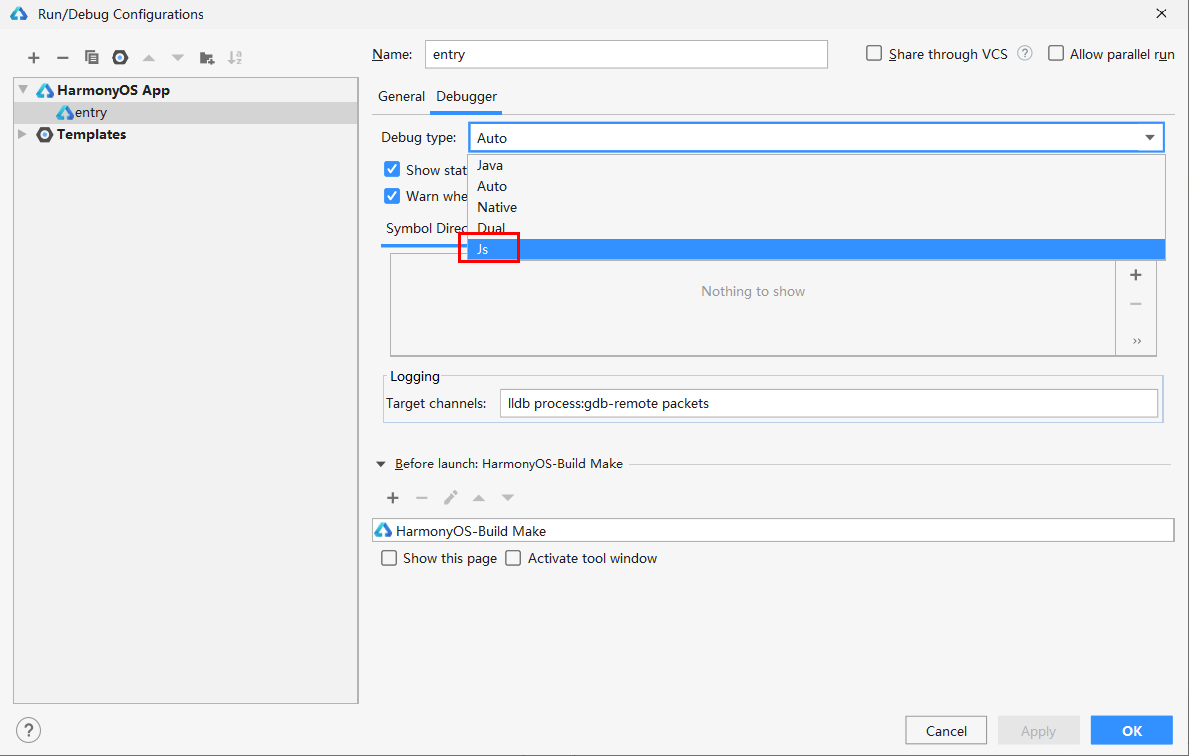Uncheck the Show stat… checkbox
The width and height of the screenshot is (1189, 756).
[392, 170]
